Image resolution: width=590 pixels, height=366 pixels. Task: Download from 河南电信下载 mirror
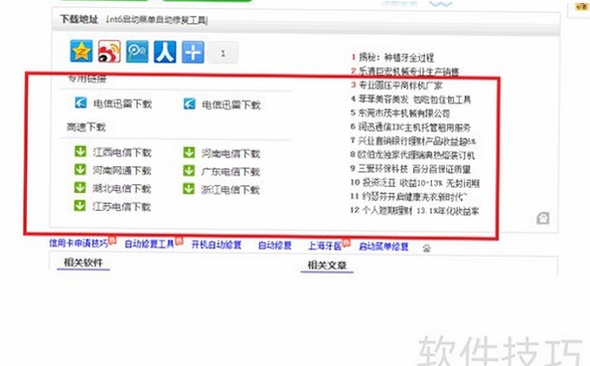(x=231, y=153)
